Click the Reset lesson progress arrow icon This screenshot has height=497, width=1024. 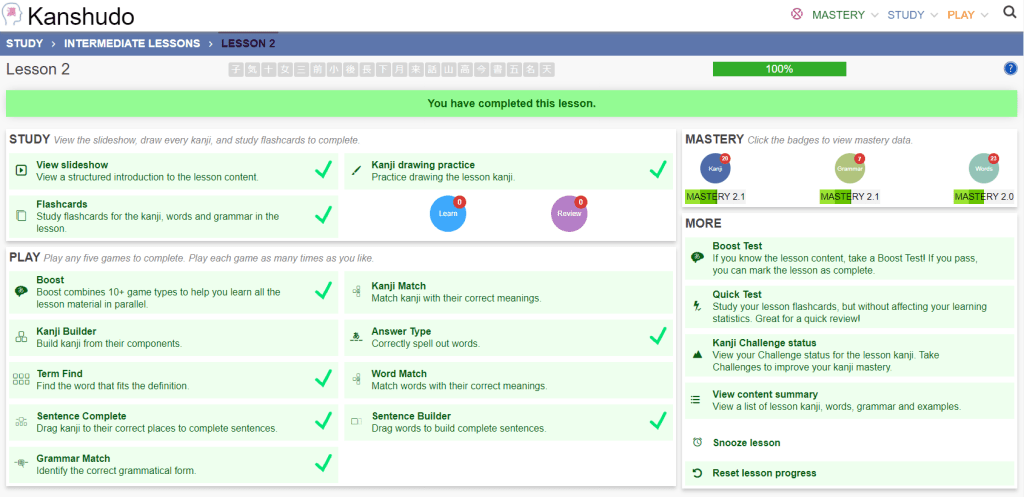(697, 473)
